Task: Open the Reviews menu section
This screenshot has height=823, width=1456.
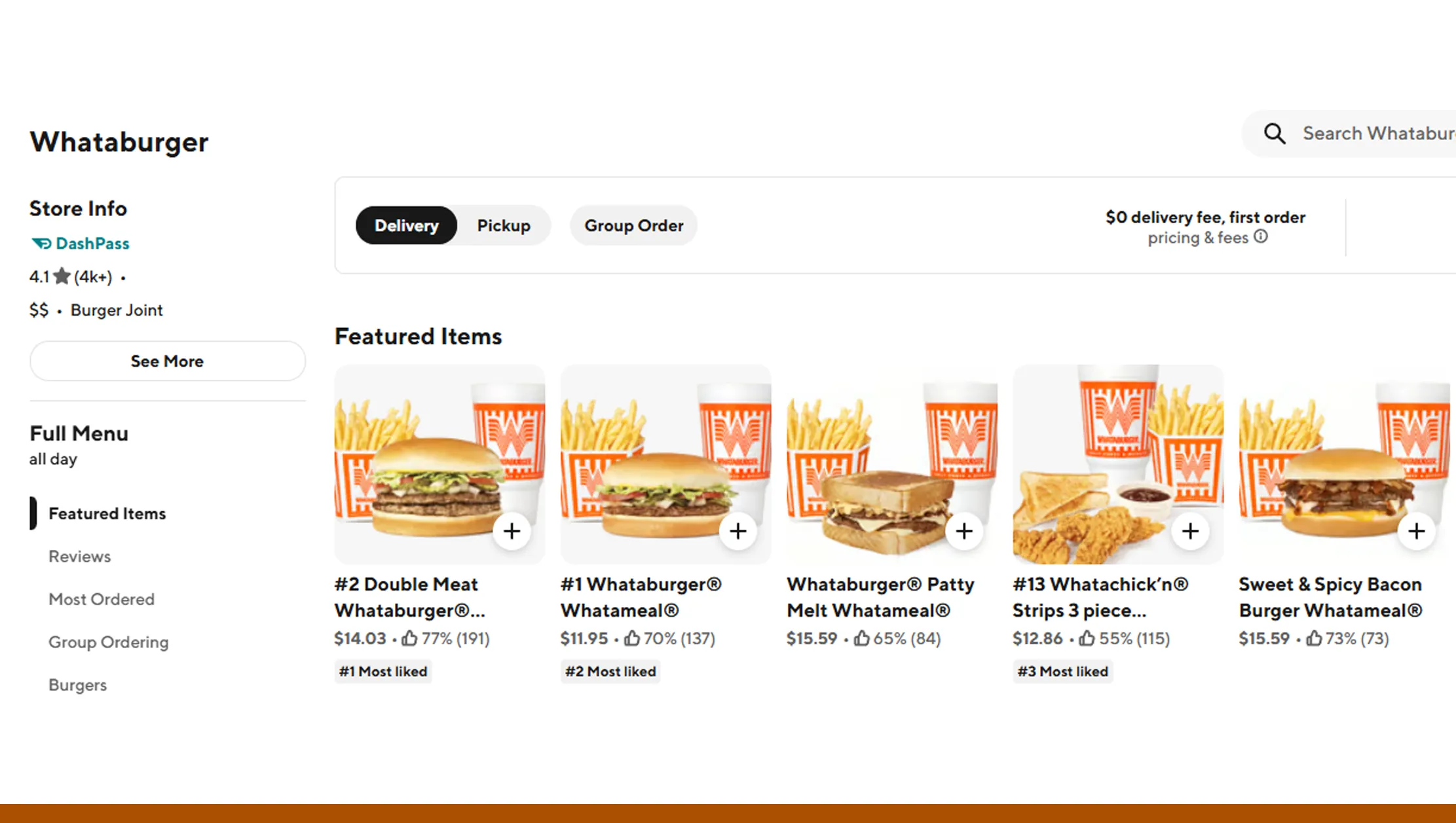Action: click(80, 557)
